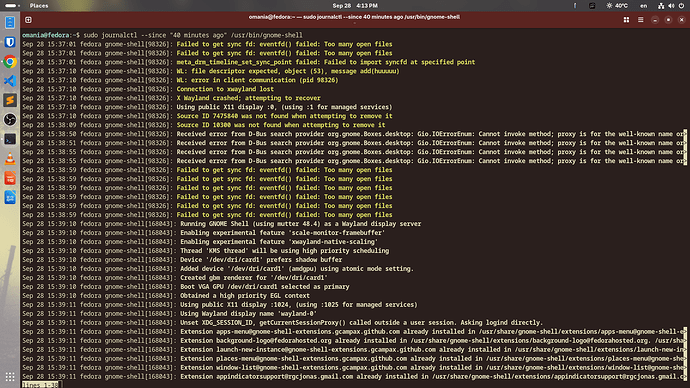Show the terminal tab overview grid icon
690x388 pixels.
click(x=626, y=20)
